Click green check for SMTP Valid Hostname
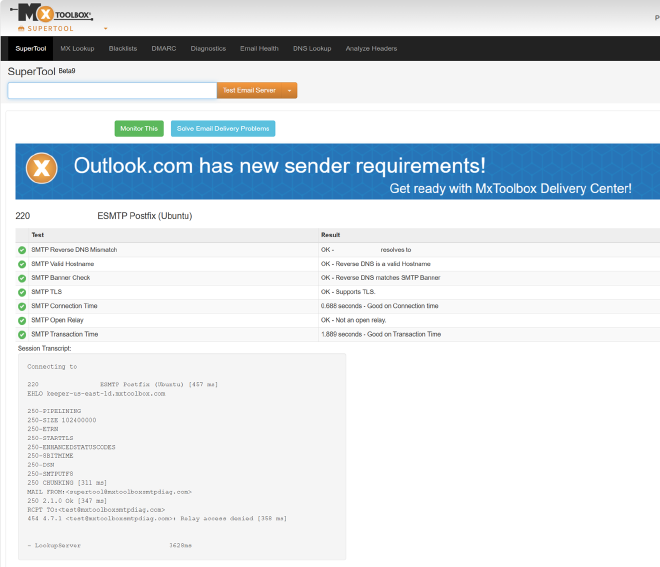This screenshot has width=660, height=567. pyautogui.click(x=22, y=264)
